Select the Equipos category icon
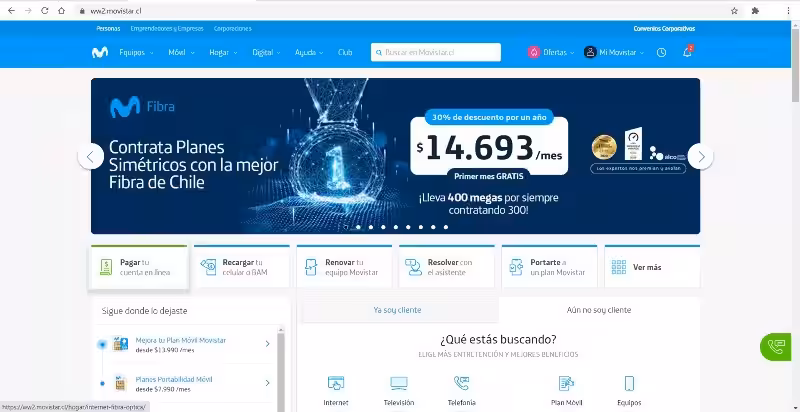The height and width of the screenshot is (412, 800). tap(629, 383)
